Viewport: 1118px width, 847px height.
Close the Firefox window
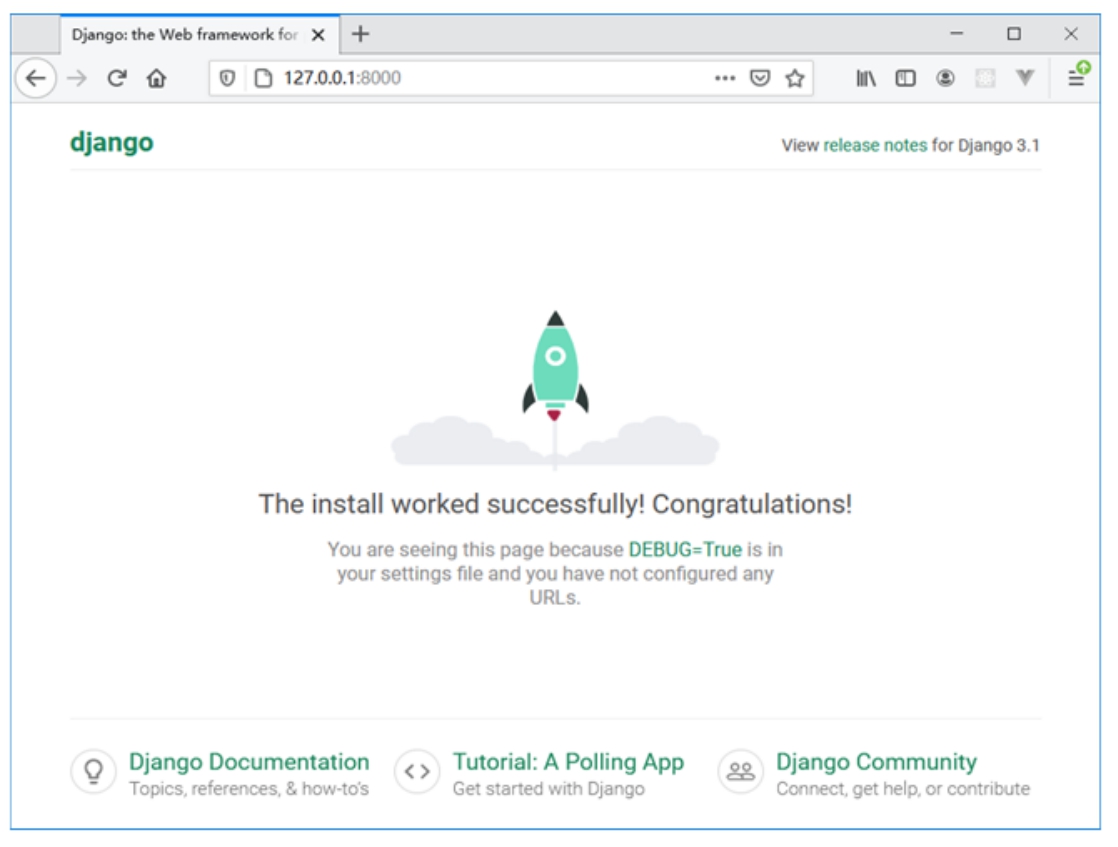coord(1071,34)
